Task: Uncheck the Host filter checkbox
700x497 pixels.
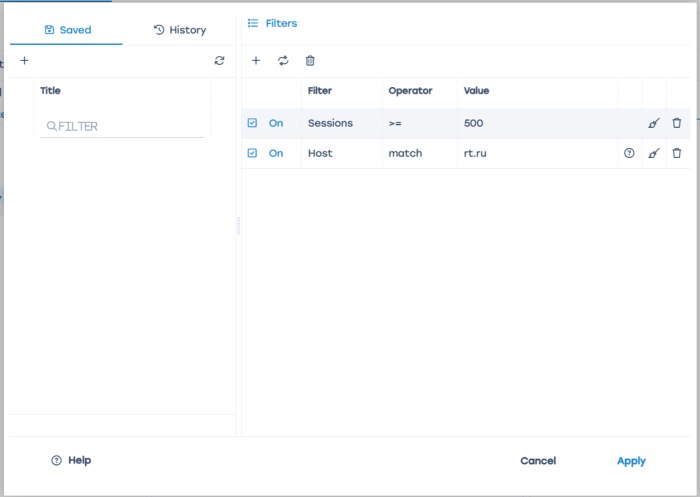Action: pos(252,154)
